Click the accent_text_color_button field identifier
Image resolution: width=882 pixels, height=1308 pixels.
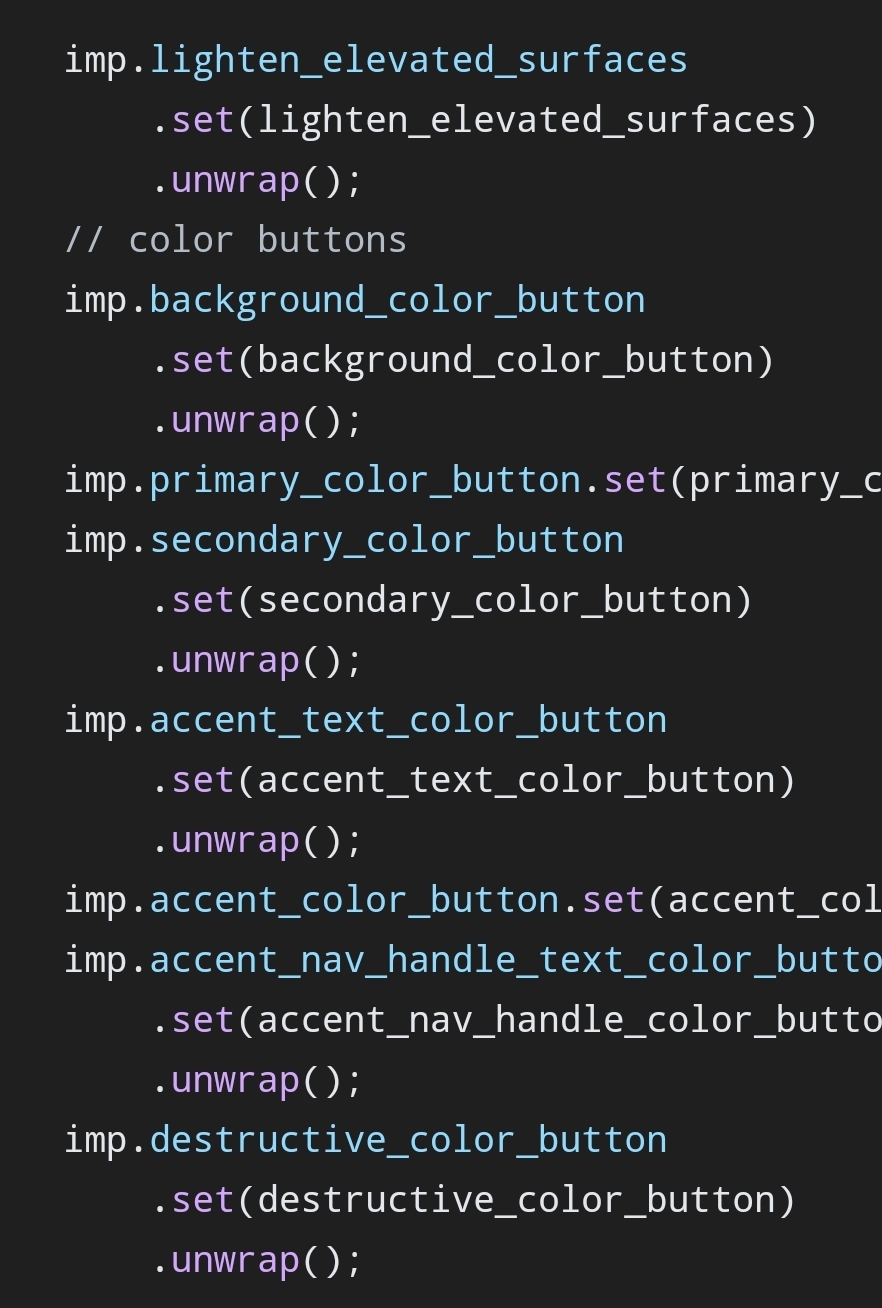click(x=408, y=720)
